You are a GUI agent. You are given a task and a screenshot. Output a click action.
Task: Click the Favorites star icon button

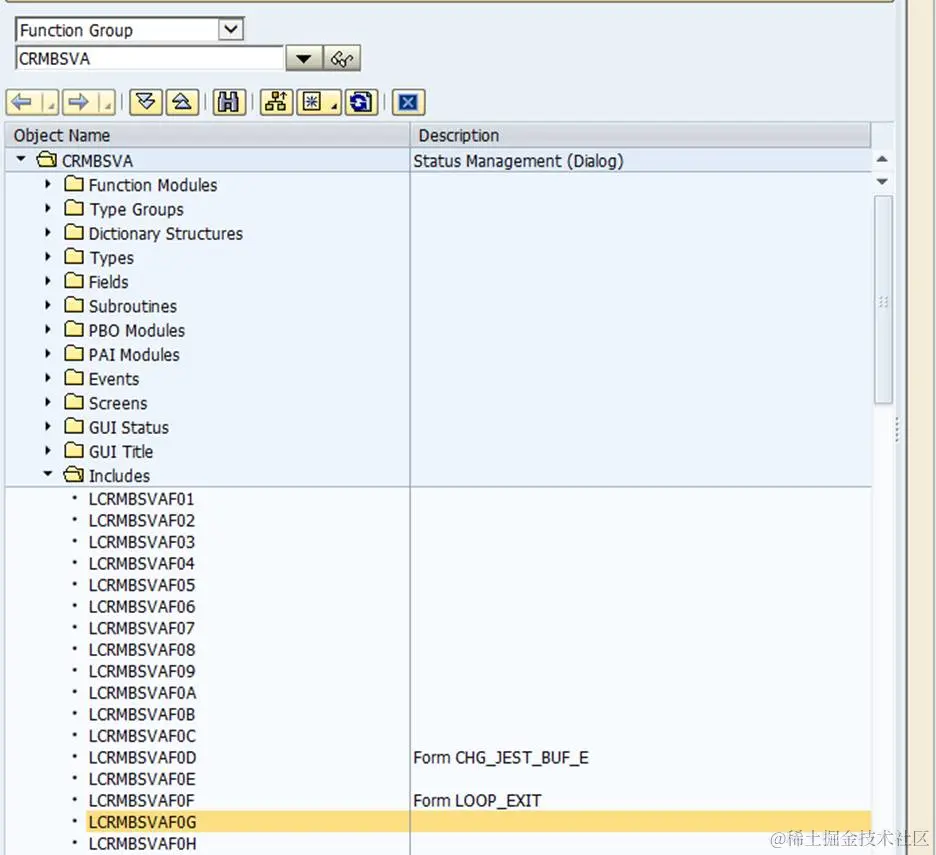pos(319,103)
